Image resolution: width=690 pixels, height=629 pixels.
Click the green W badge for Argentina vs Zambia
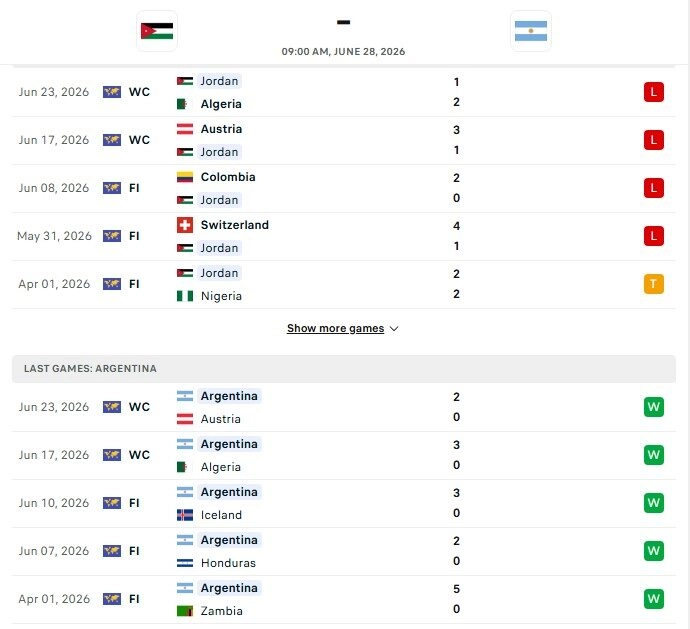(653, 599)
